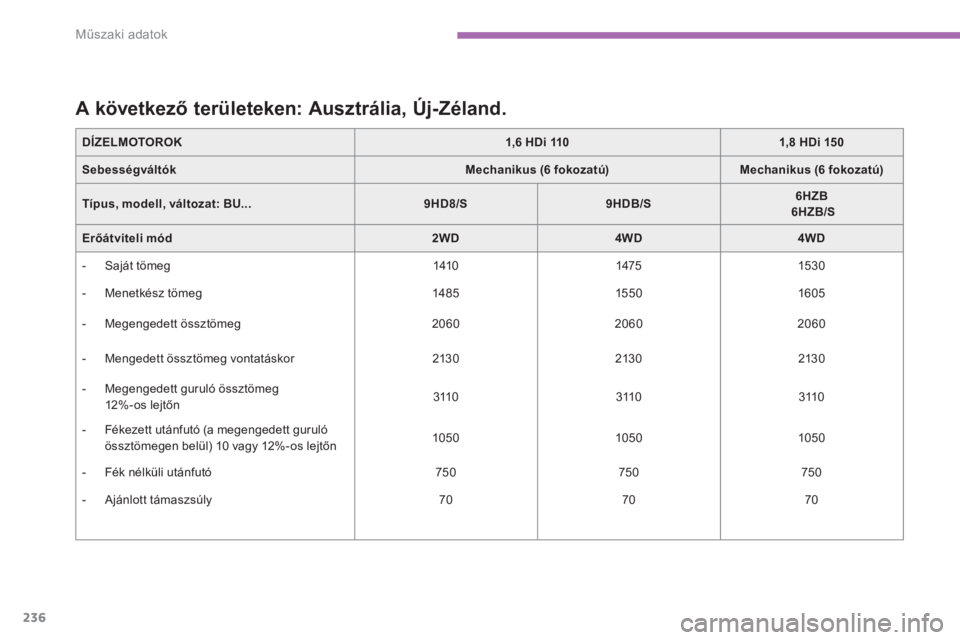Click '750' in the 2WD column
Viewport: 960px width, 640px height.
point(446,472)
